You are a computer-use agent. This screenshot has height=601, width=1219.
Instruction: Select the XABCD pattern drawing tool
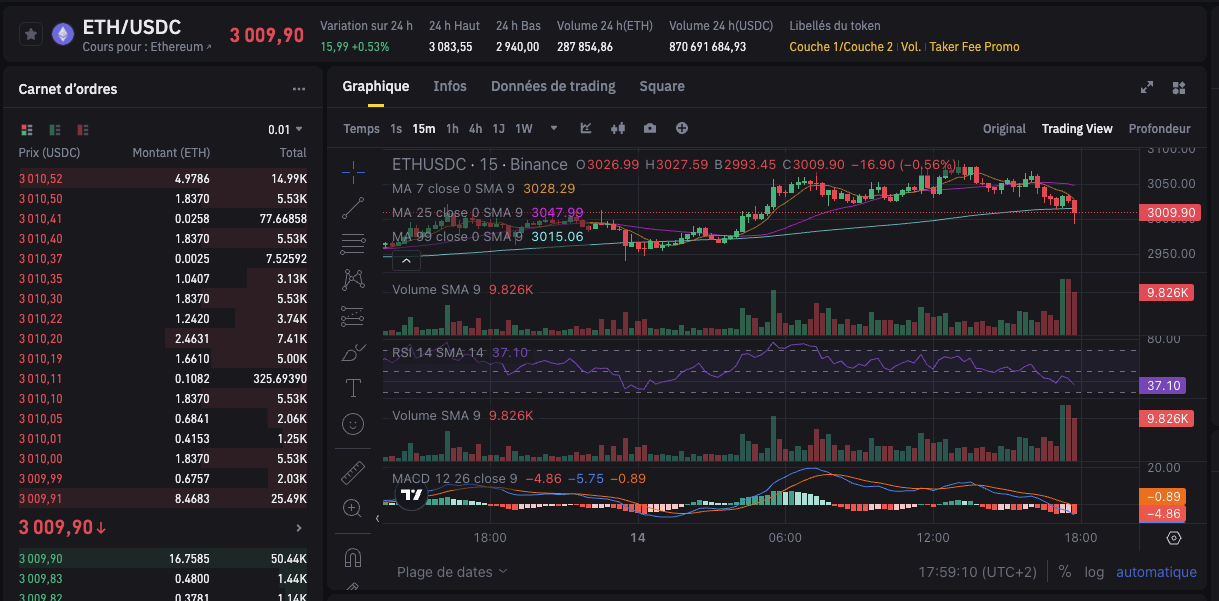tap(353, 279)
